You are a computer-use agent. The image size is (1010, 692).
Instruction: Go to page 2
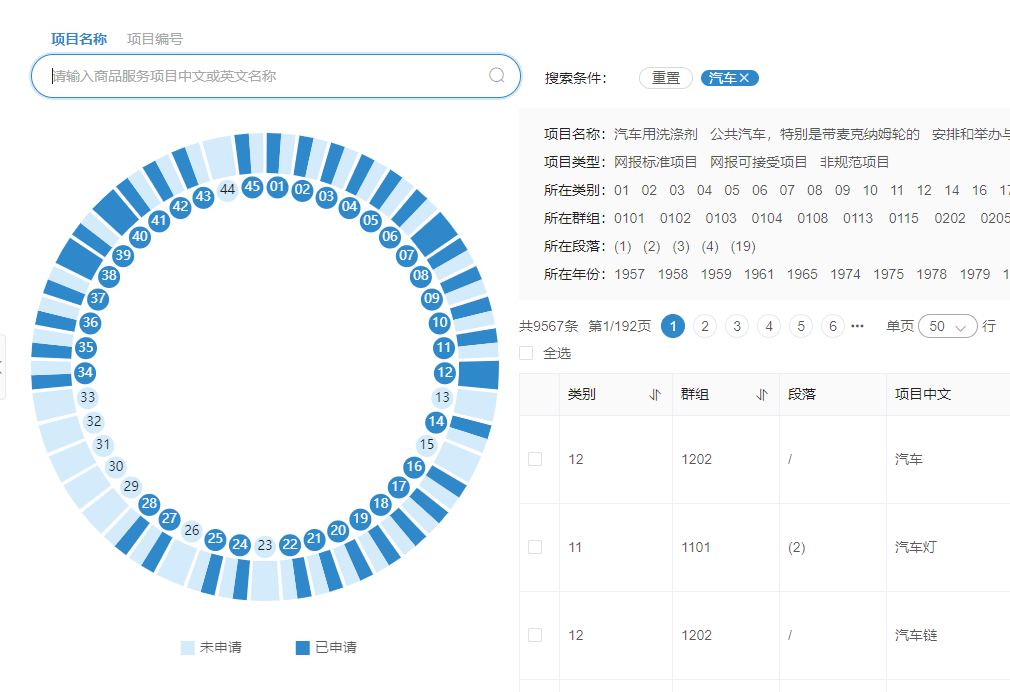pyautogui.click(x=705, y=326)
